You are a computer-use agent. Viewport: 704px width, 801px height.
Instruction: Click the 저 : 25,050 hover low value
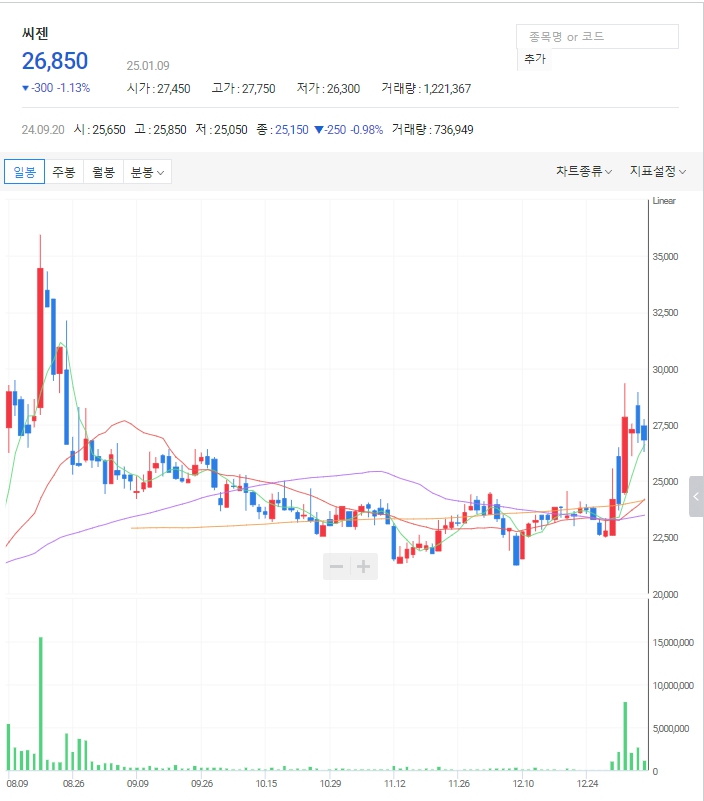pyautogui.click(x=221, y=130)
